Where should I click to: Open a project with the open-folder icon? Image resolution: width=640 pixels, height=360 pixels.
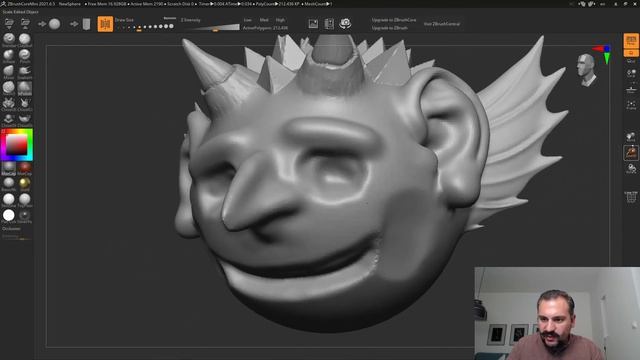coord(9,24)
